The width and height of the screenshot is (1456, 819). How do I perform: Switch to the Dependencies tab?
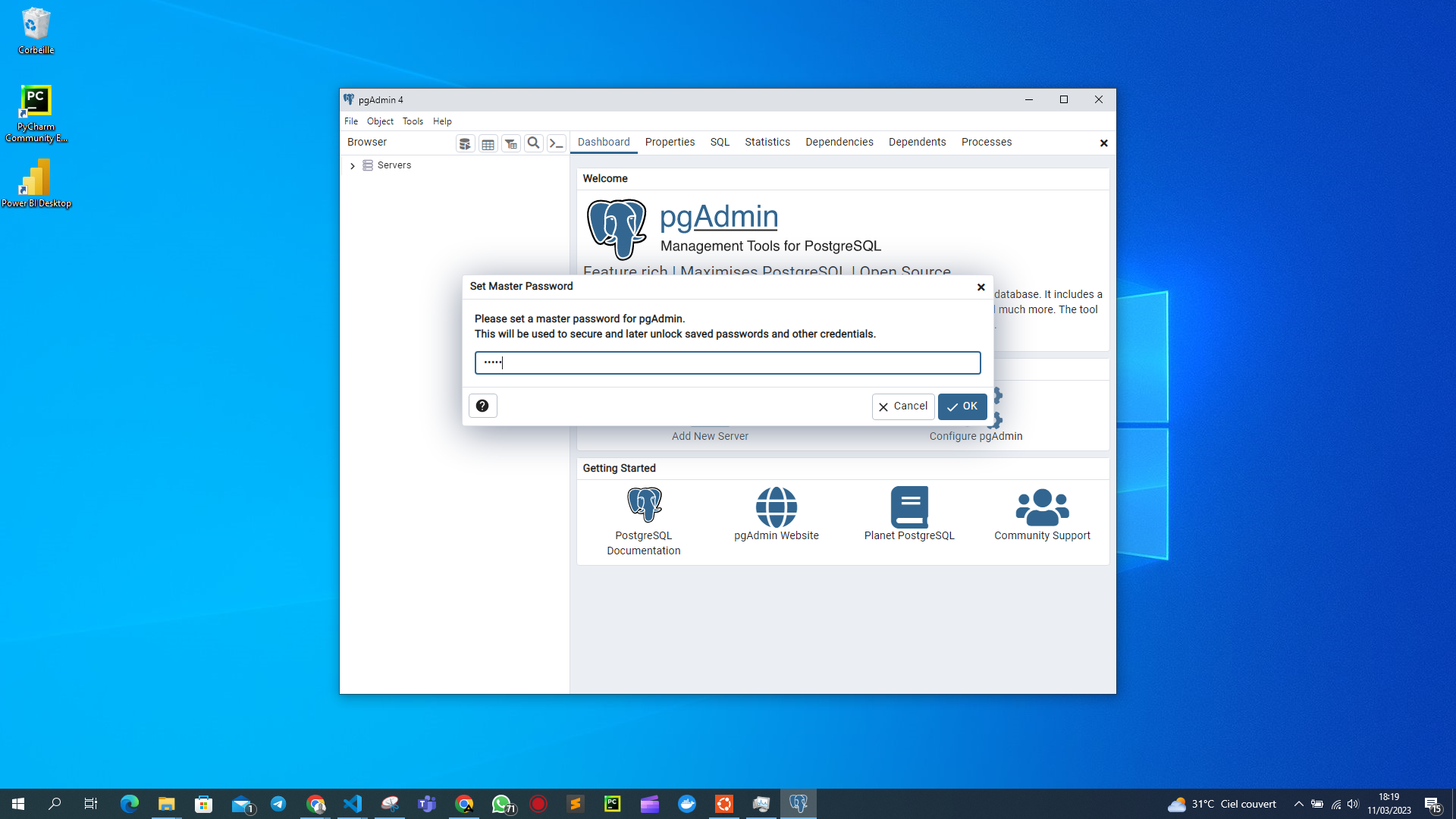point(839,142)
